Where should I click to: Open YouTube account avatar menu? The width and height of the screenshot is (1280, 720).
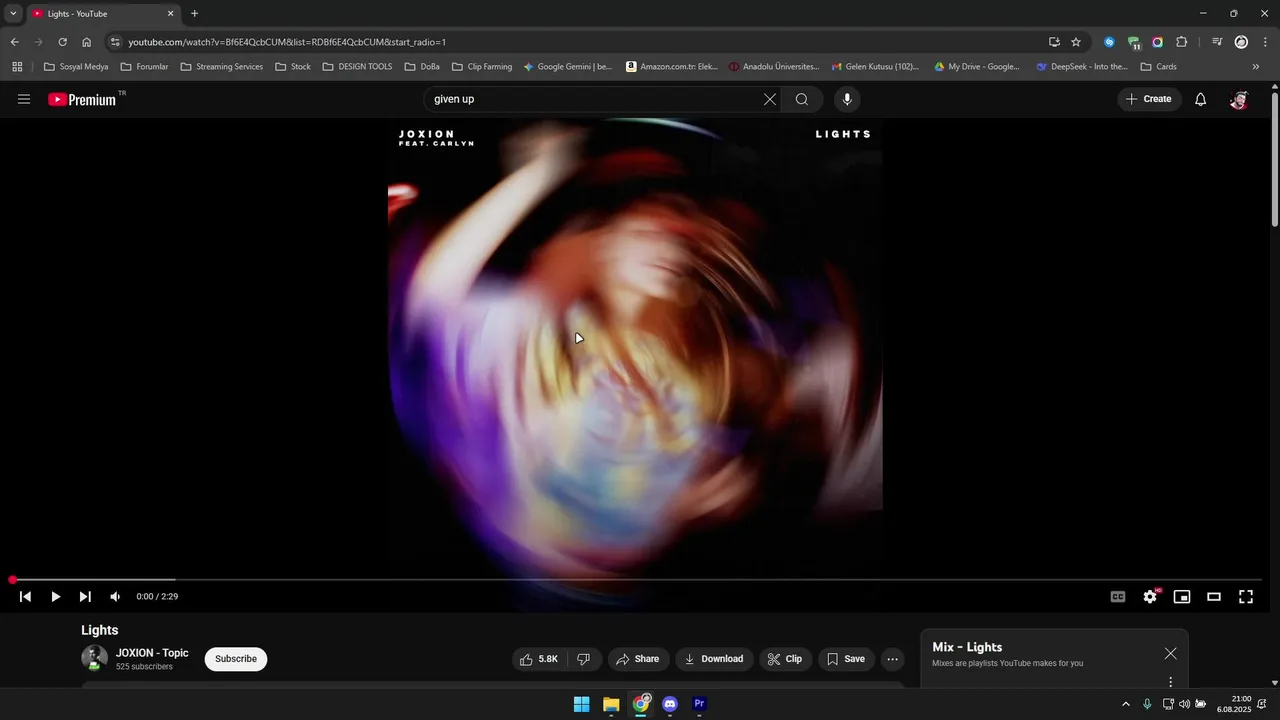click(x=1239, y=99)
